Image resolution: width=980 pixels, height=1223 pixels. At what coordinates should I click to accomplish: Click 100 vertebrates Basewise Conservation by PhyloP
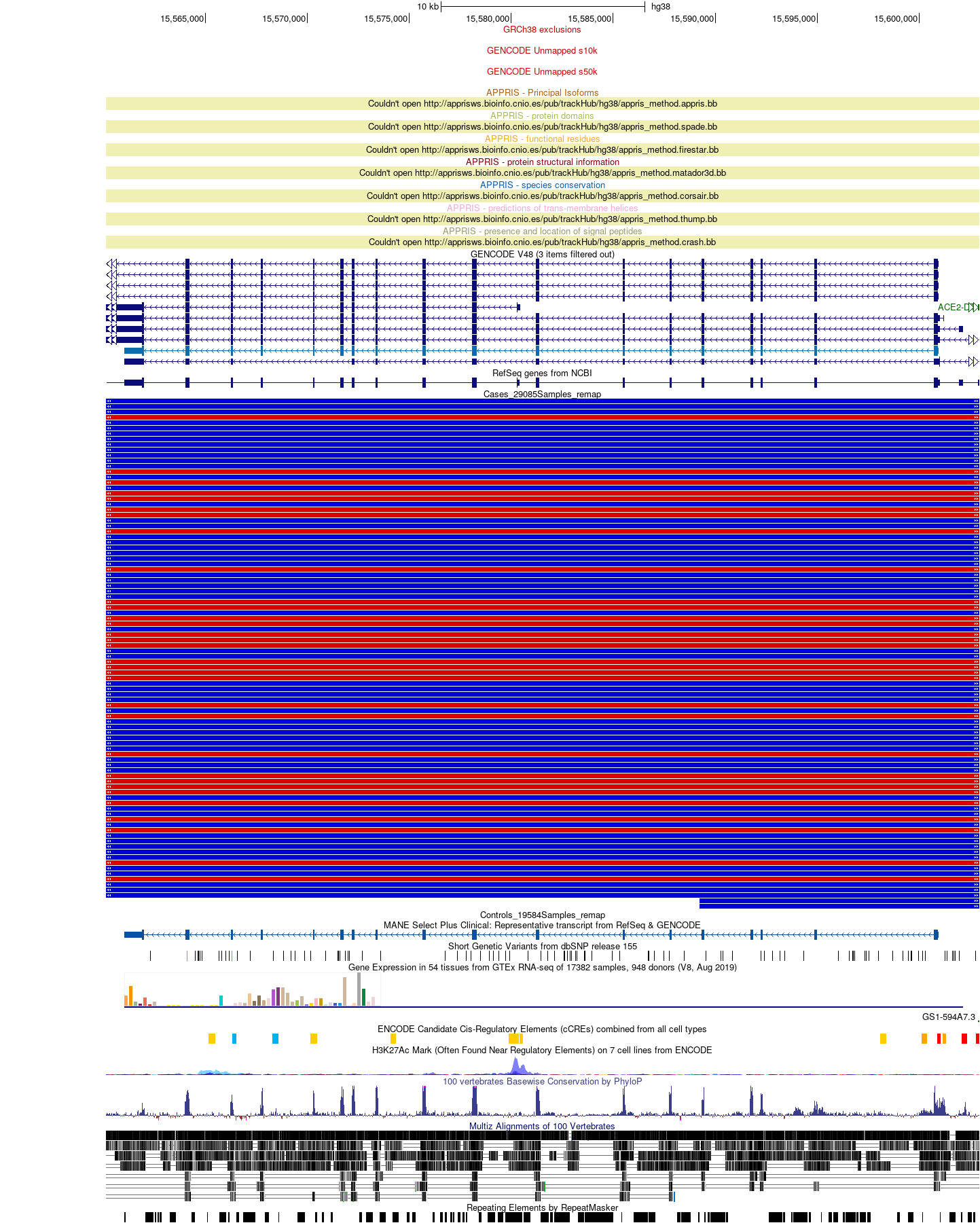point(542,1082)
